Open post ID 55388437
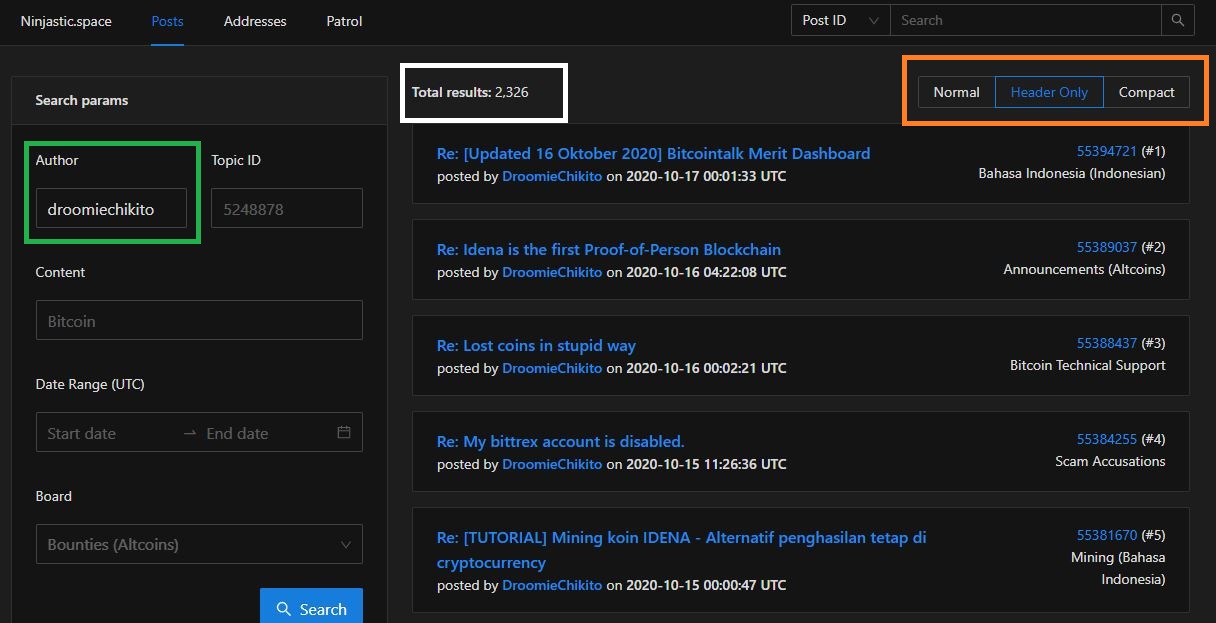Viewport: 1216px width, 623px height. click(x=1107, y=343)
